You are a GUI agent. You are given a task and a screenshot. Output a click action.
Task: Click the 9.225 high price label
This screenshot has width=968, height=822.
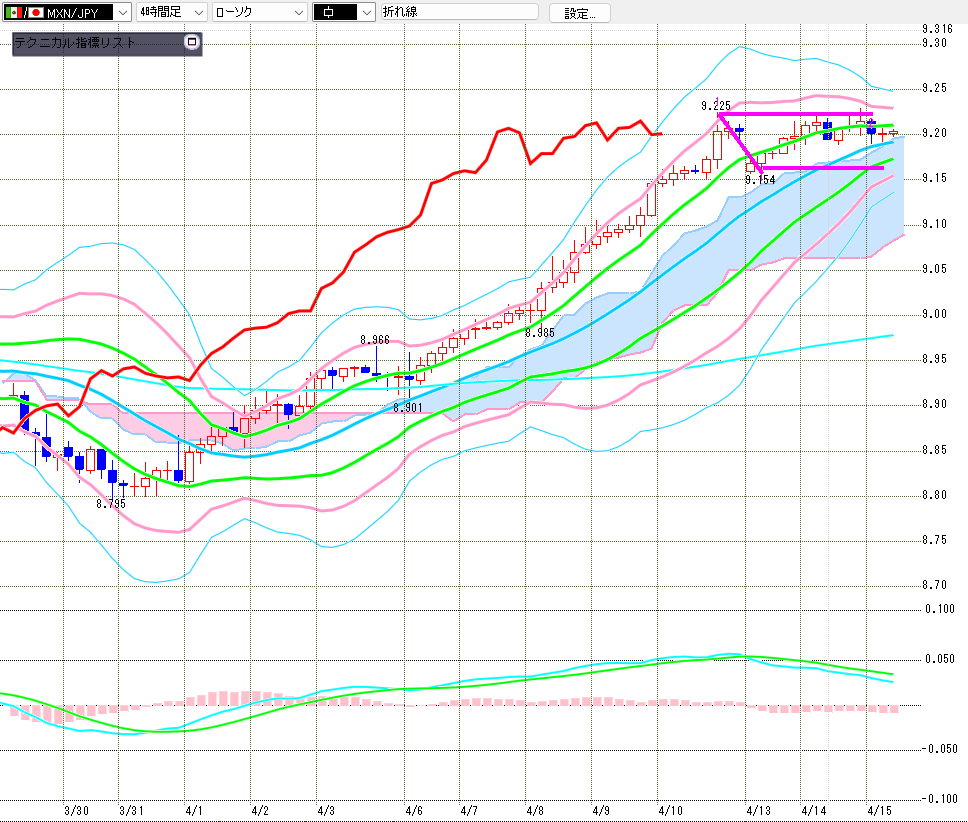point(715,105)
